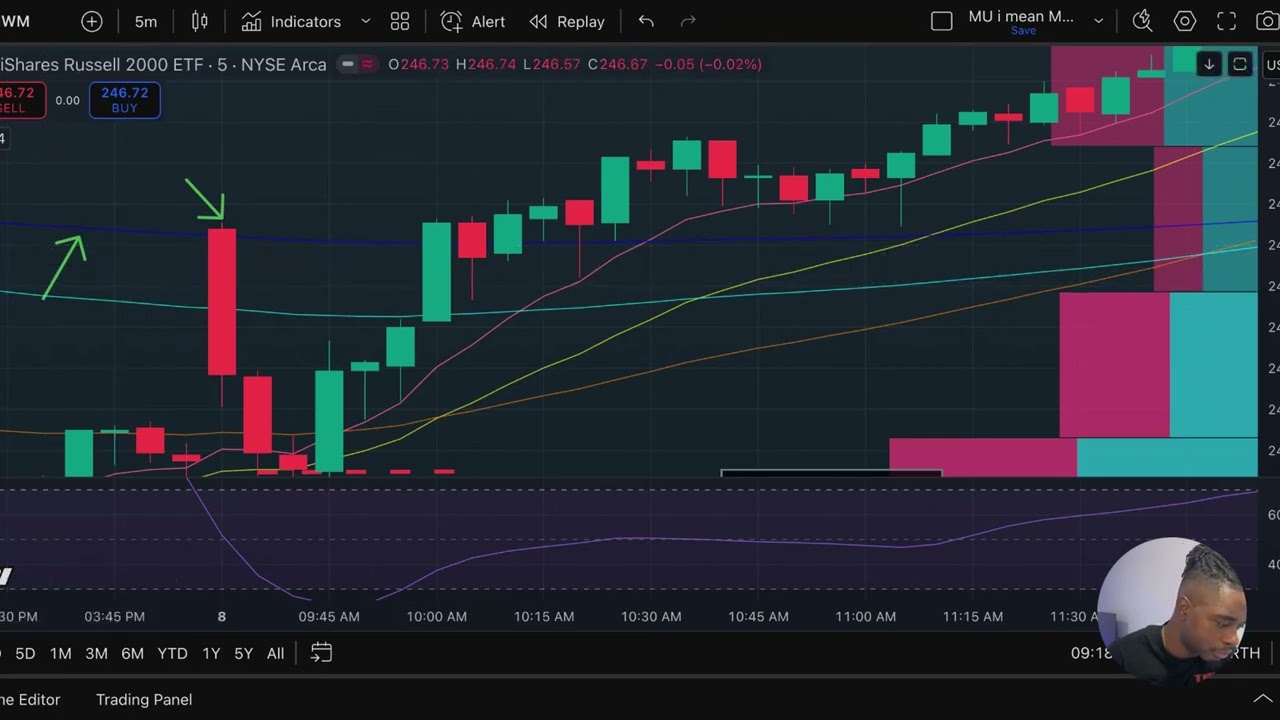Viewport: 1280px width, 720px height.
Task: Start bar Replay mode
Action: coord(567,21)
